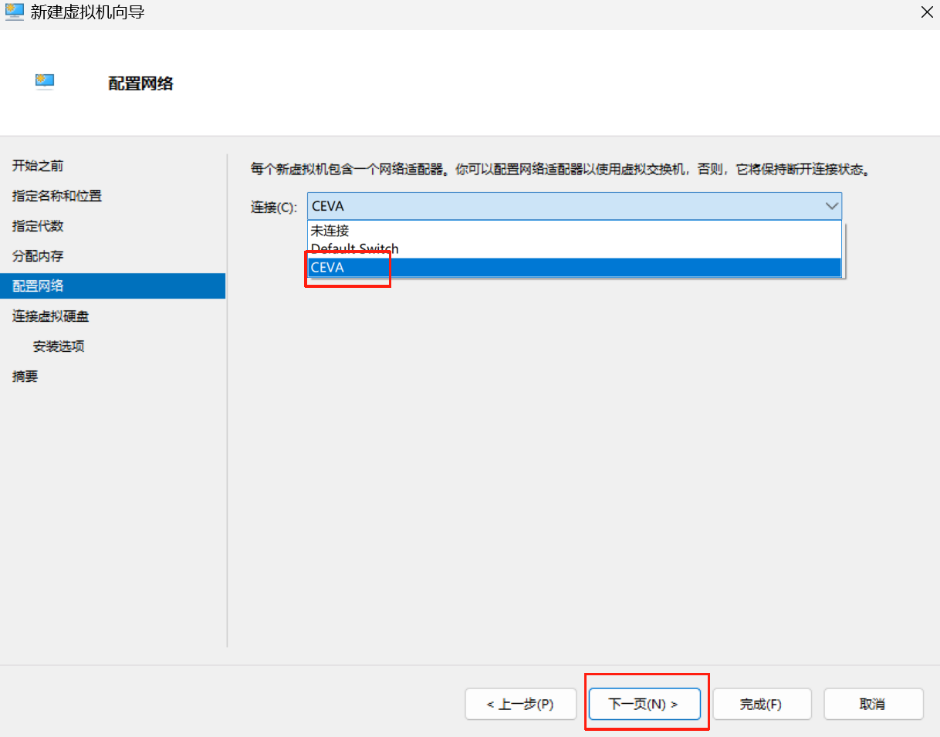This screenshot has height=737, width=940.
Task: Click the 完成(F) finish button
Action: pos(761,704)
